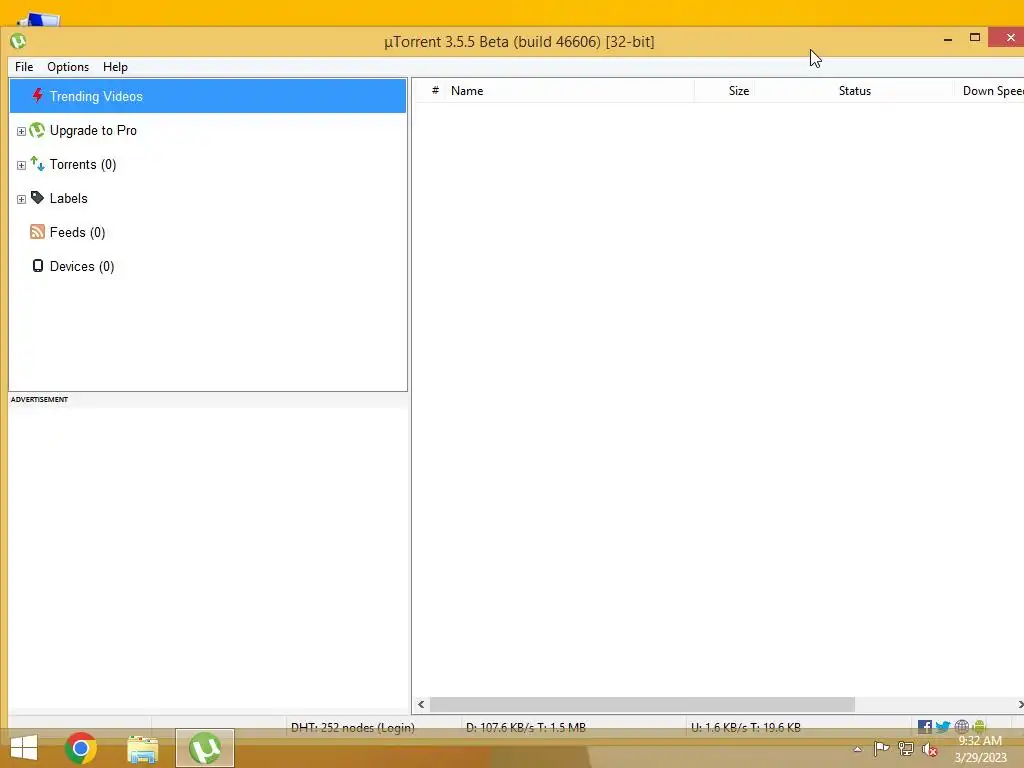Select Labels in the sidebar
The image size is (1024, 768).
click(69, 199)
